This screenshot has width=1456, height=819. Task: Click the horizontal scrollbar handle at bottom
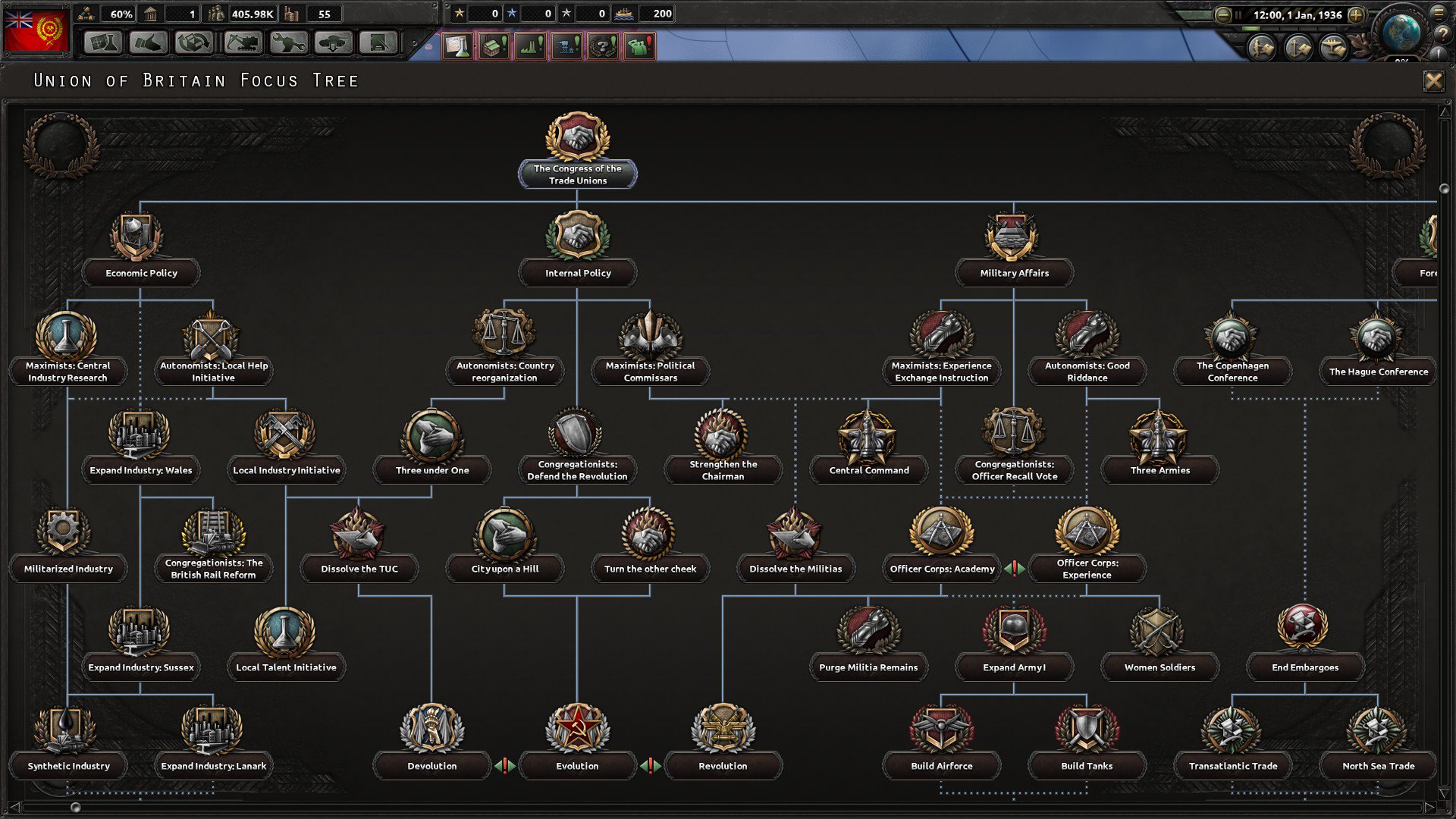point(75,807)
